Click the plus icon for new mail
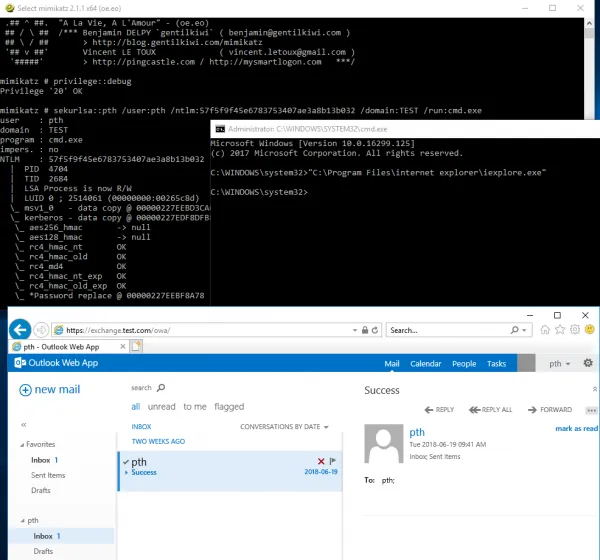The height and width of the screenshot is (560, 600). 25,390
